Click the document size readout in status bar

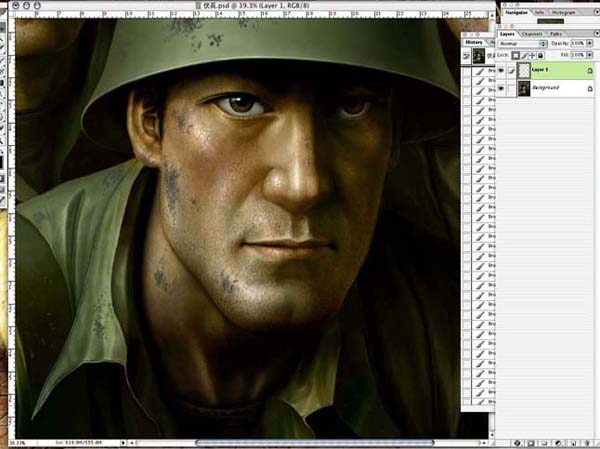[x=78, y=443]
